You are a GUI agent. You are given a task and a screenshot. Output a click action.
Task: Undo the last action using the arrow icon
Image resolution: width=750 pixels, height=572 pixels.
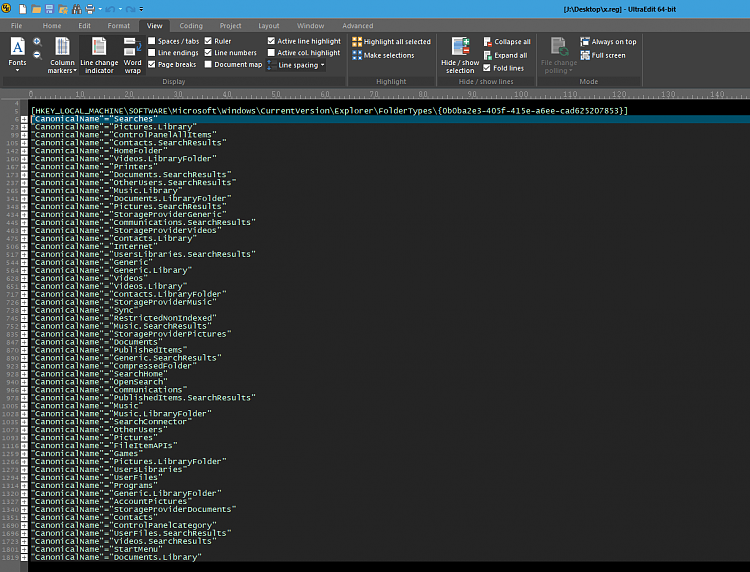point(110,9)
